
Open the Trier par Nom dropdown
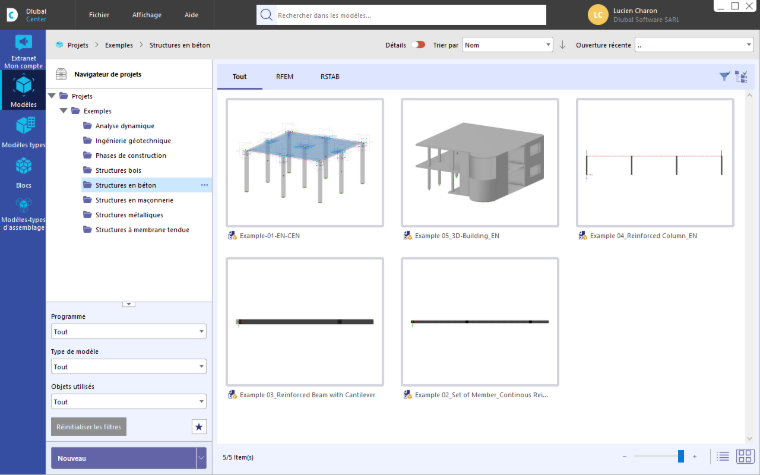point(507,45)
